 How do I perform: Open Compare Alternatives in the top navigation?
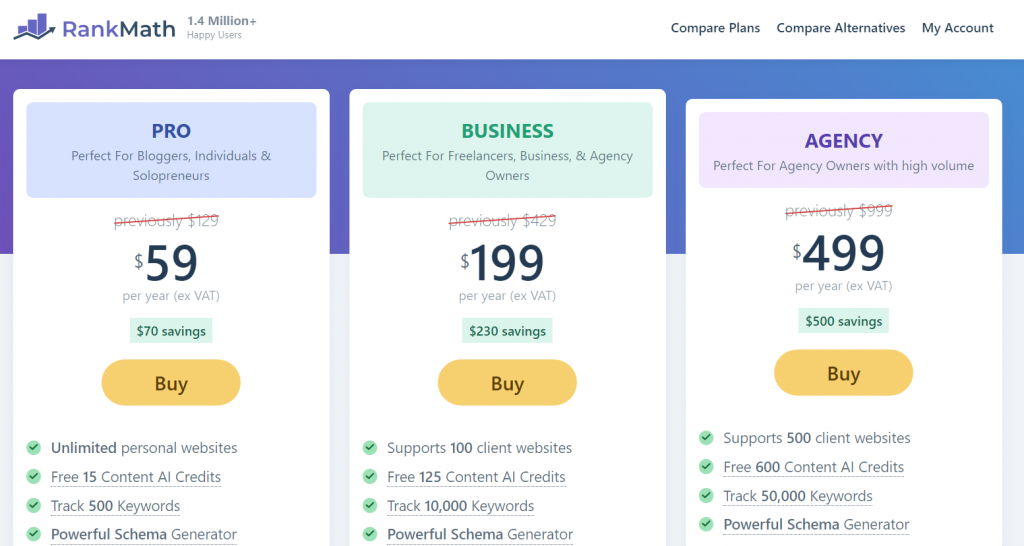(840, 28)
